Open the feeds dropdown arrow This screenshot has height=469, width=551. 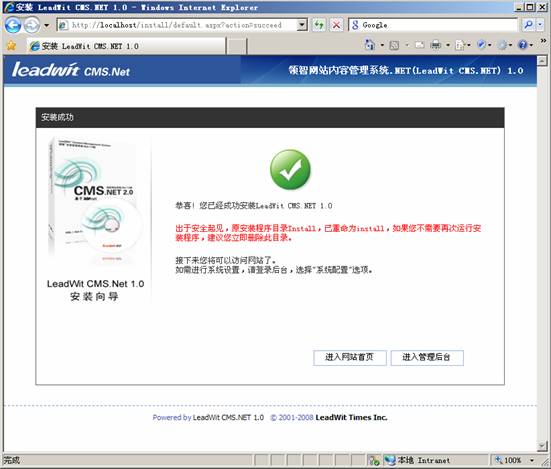pyautogui.click(x=407, y=45)
